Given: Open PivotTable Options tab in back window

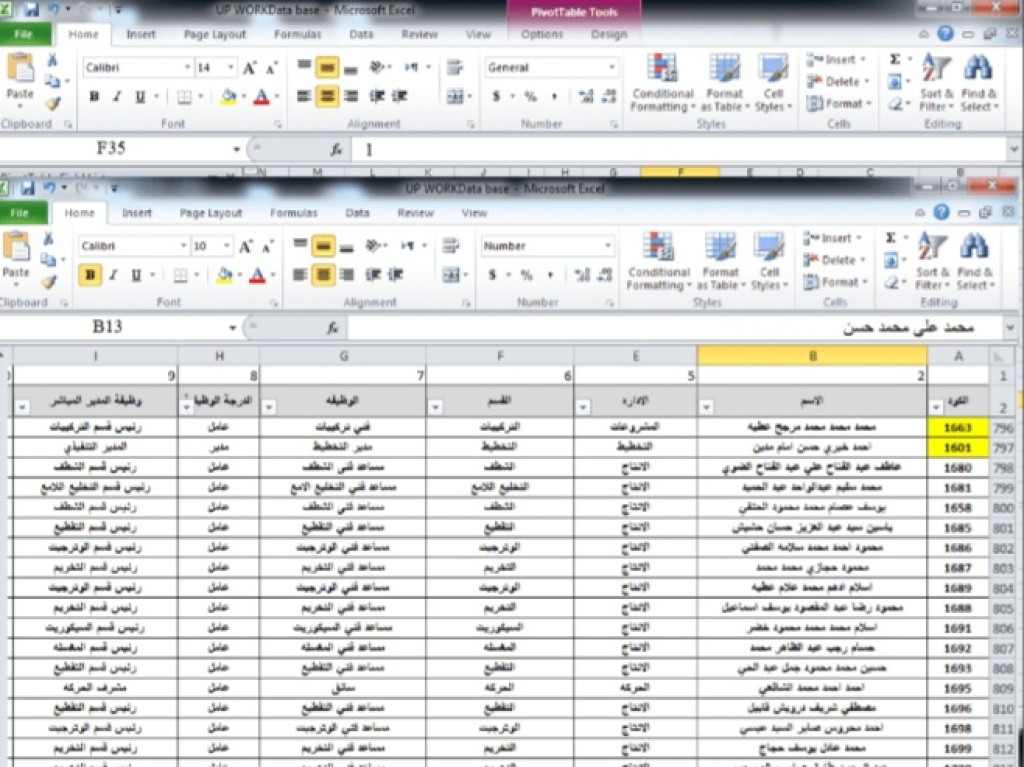Looking at the screenshot, I should pyautogui.click(x=541, y=35).
